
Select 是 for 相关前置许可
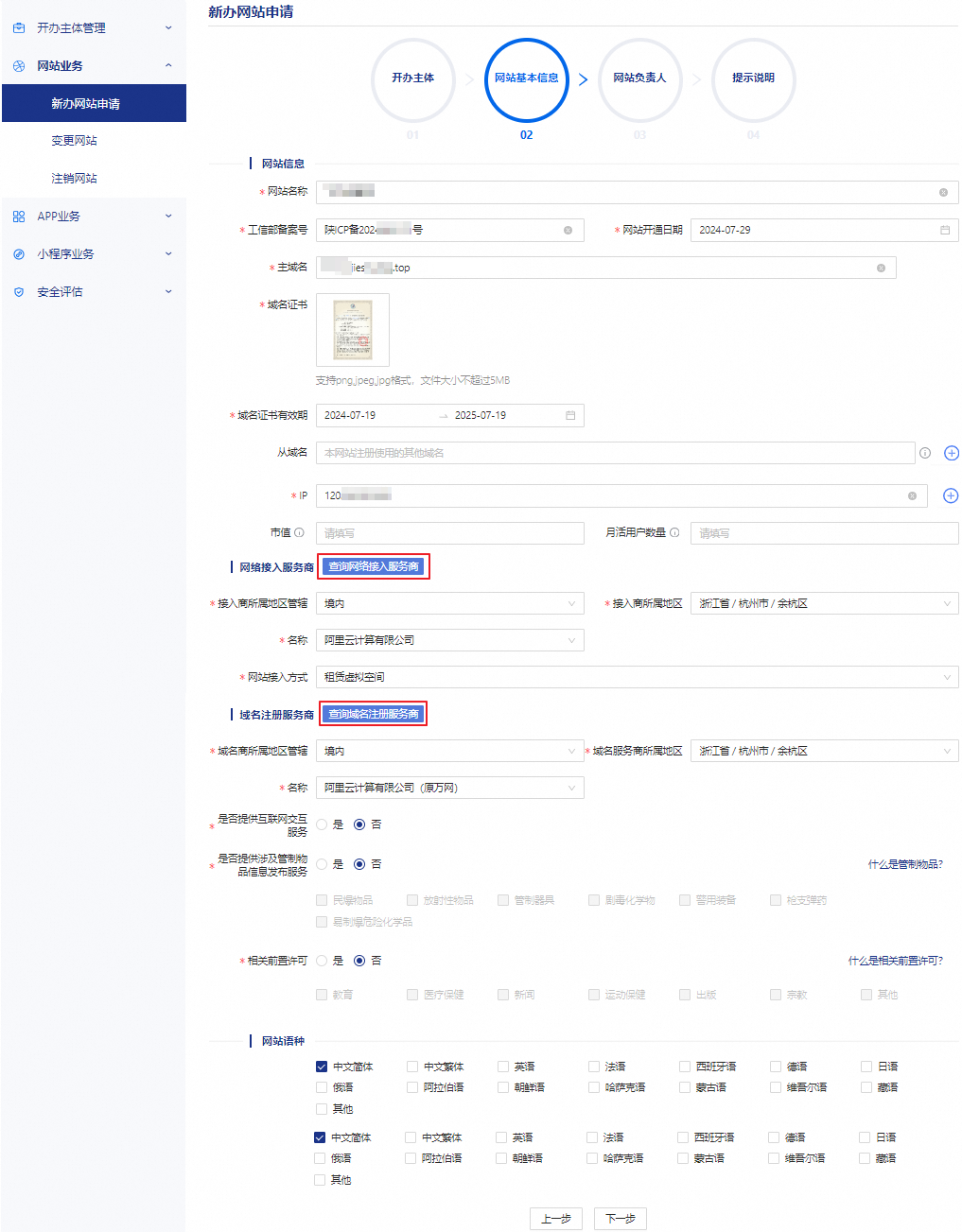323,961
